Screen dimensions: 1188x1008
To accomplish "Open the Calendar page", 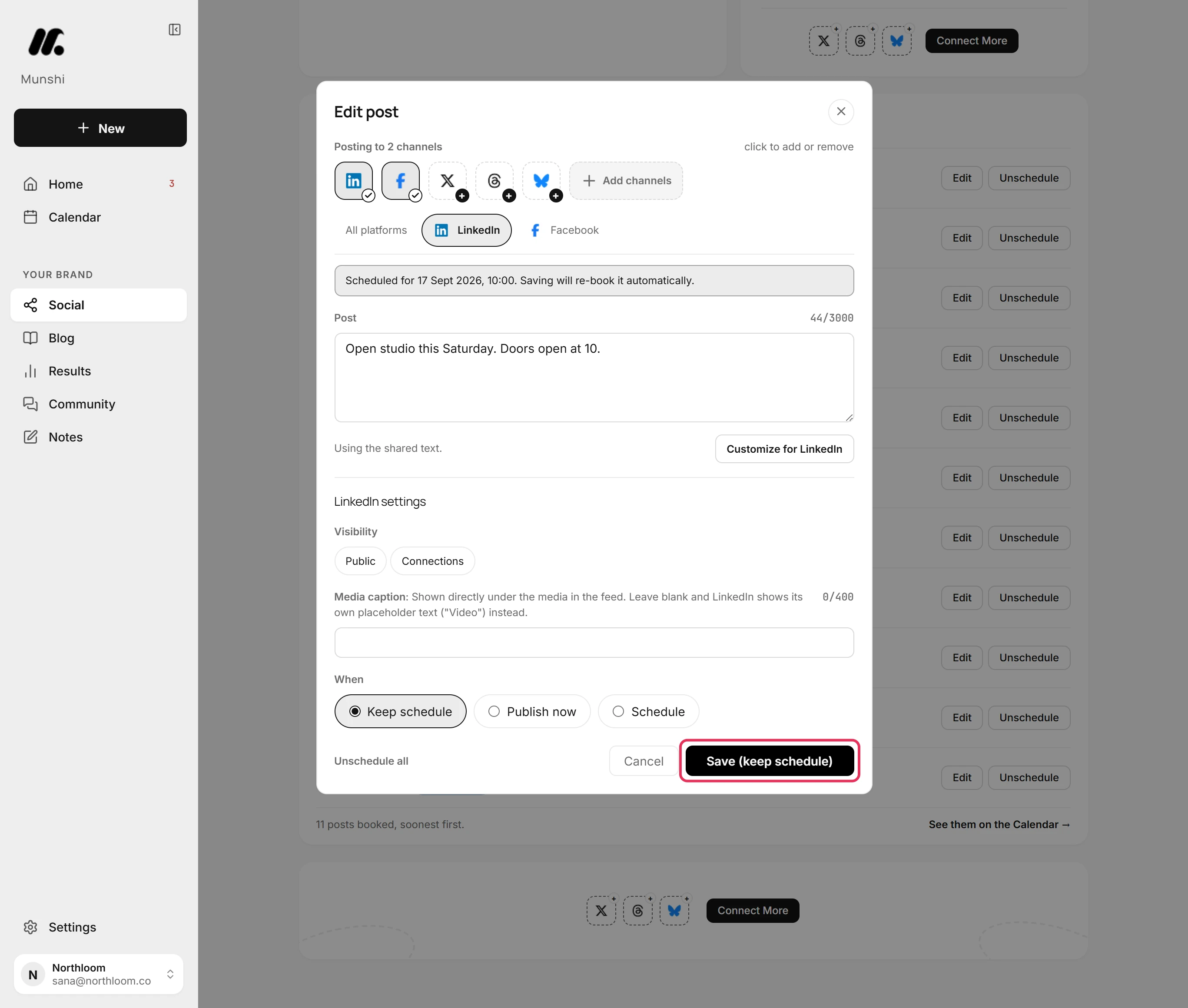I will (98, 217).
